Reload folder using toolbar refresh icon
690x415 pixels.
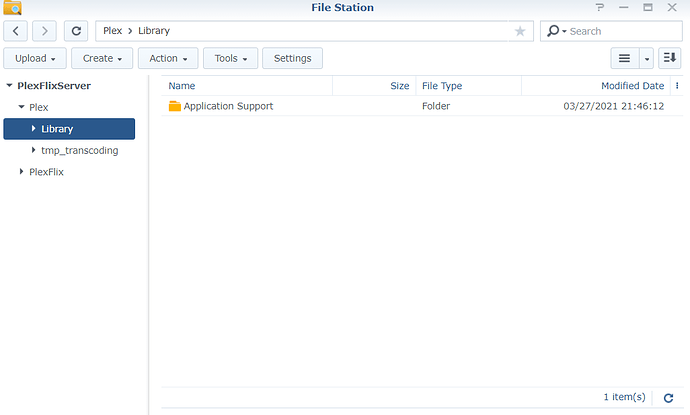(76, 31)
